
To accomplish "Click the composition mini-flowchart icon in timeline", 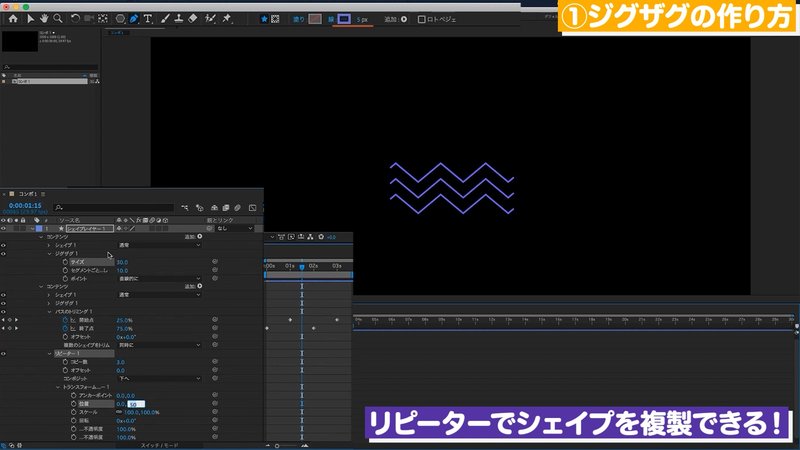I will [185, 208].
